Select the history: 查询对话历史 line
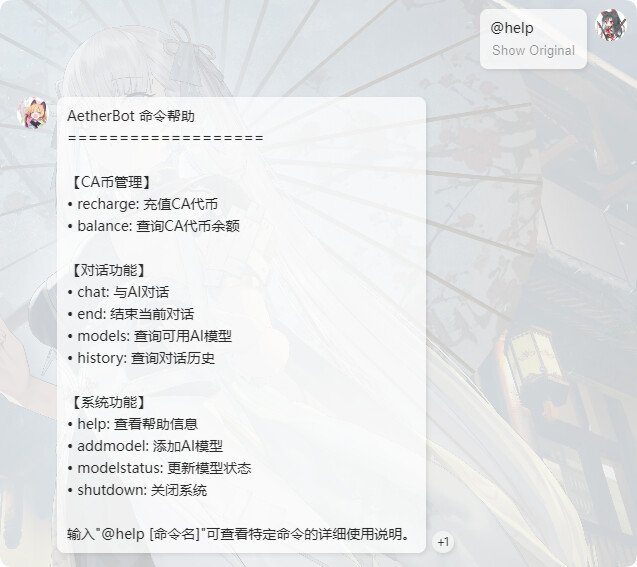The height and width of the screenshot is (567, 637). click(141, 358)
